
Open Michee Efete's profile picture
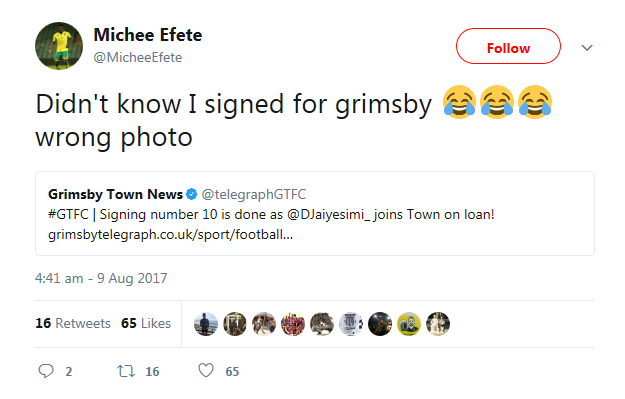pos(59,46)
